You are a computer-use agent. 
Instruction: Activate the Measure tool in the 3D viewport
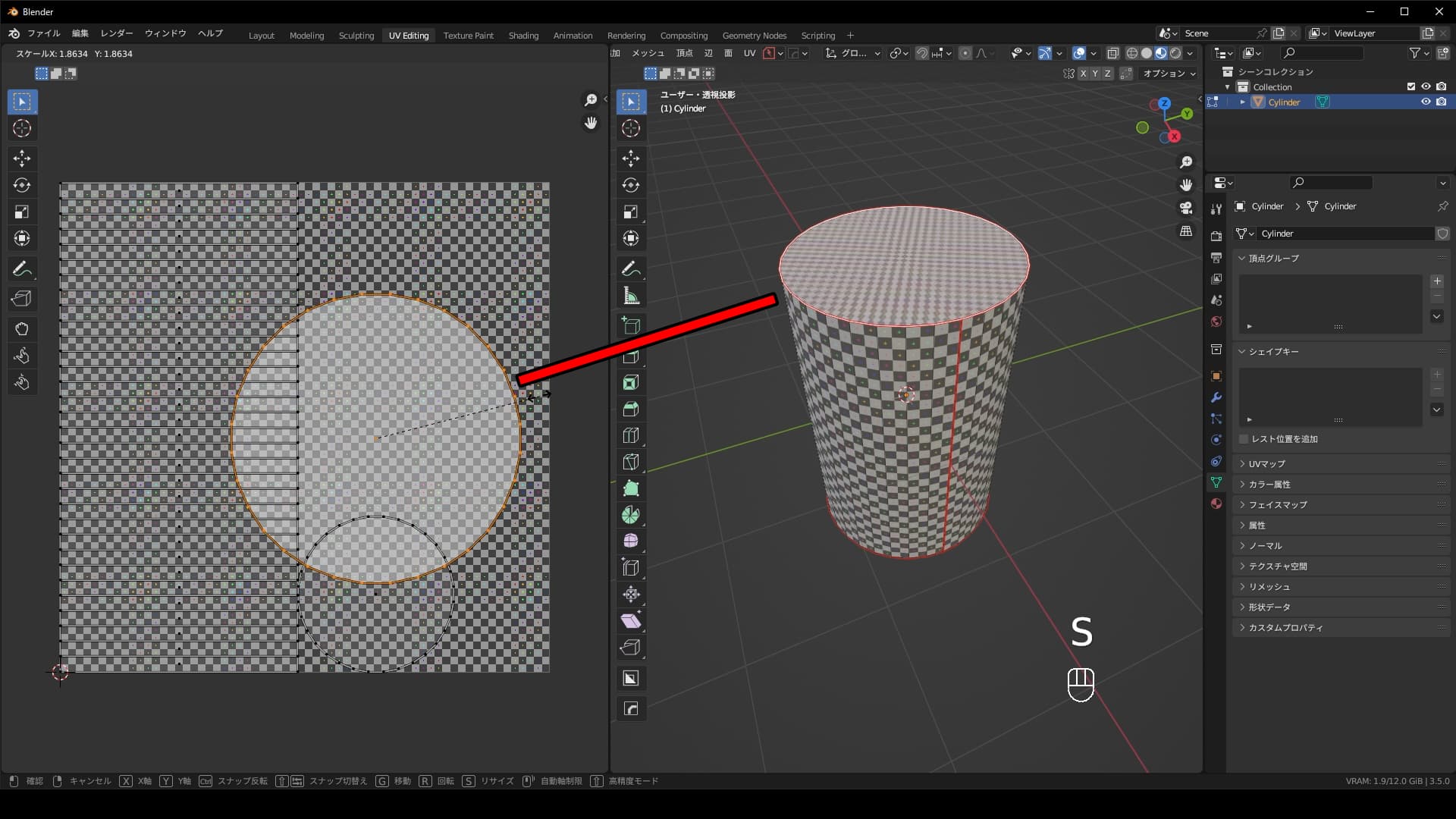(631, 295)
